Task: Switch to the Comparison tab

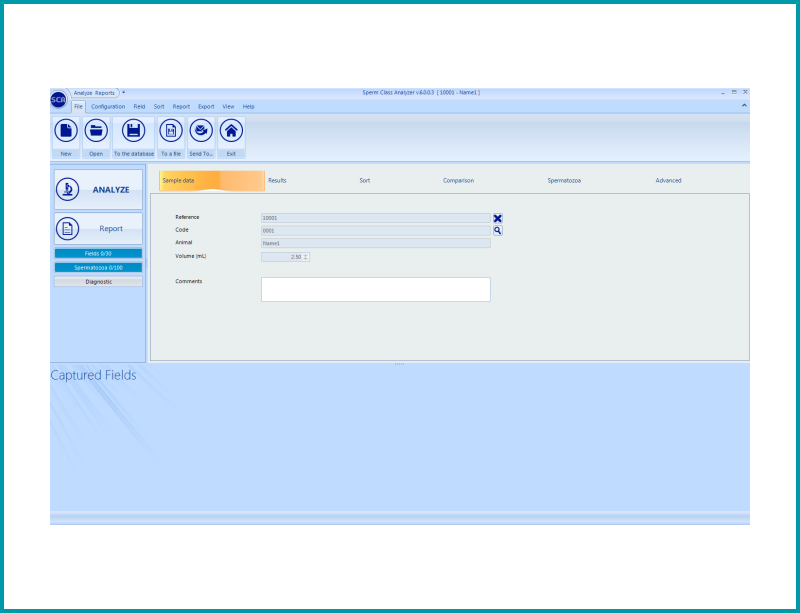Action: coord(458,181)
